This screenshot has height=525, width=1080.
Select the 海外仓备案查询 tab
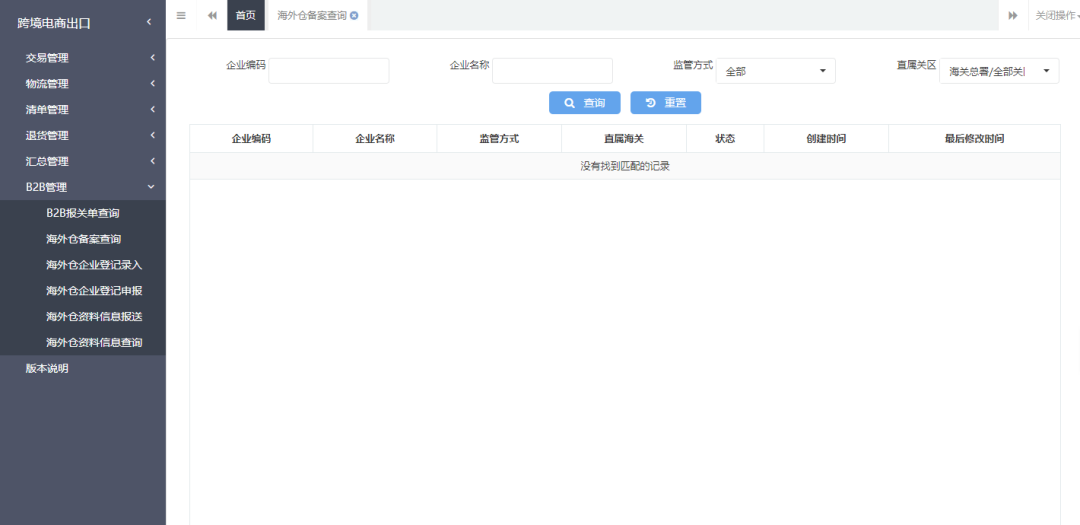pyautogui.click(x=311, y=16)
